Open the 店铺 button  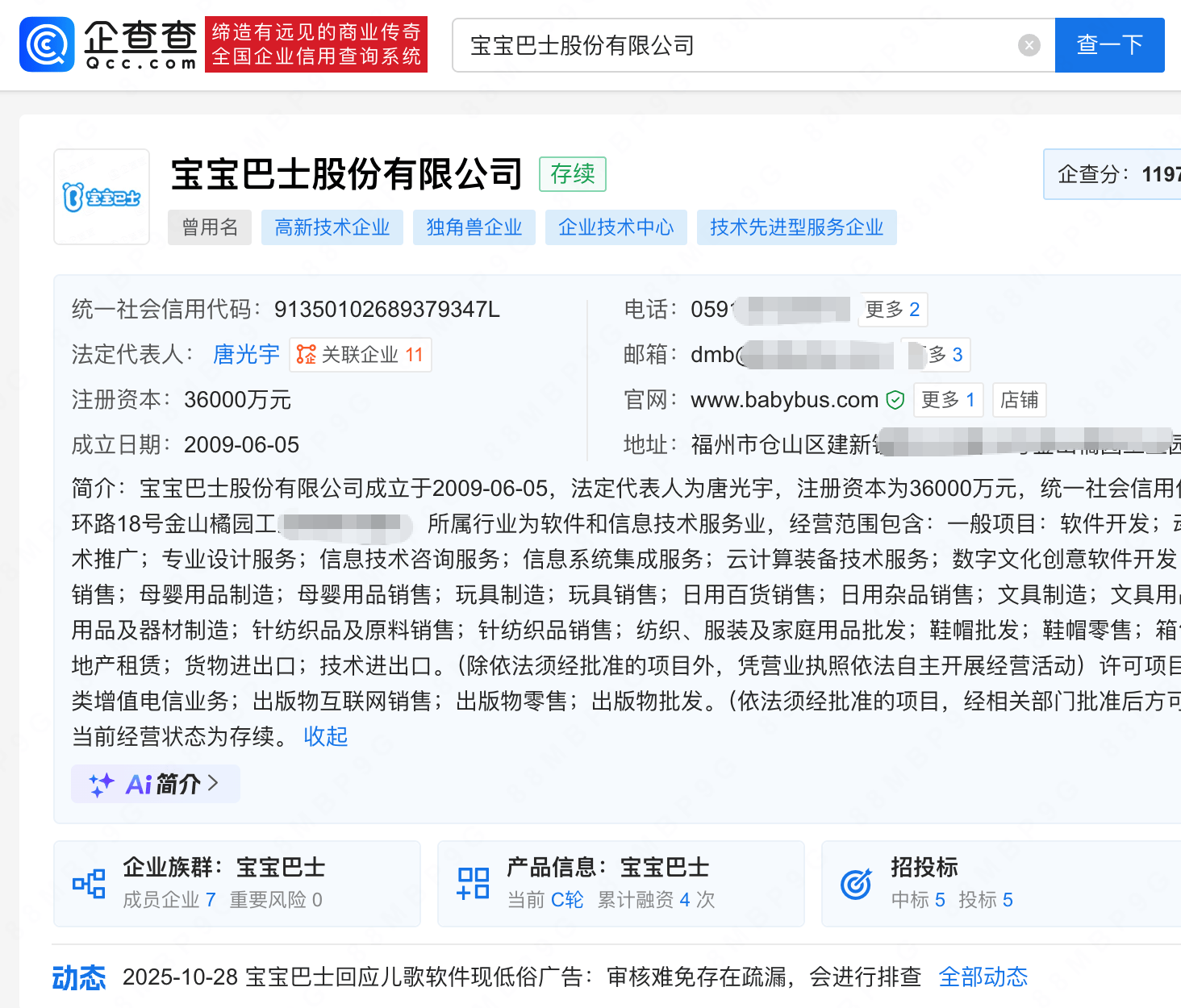point(1019,399)
